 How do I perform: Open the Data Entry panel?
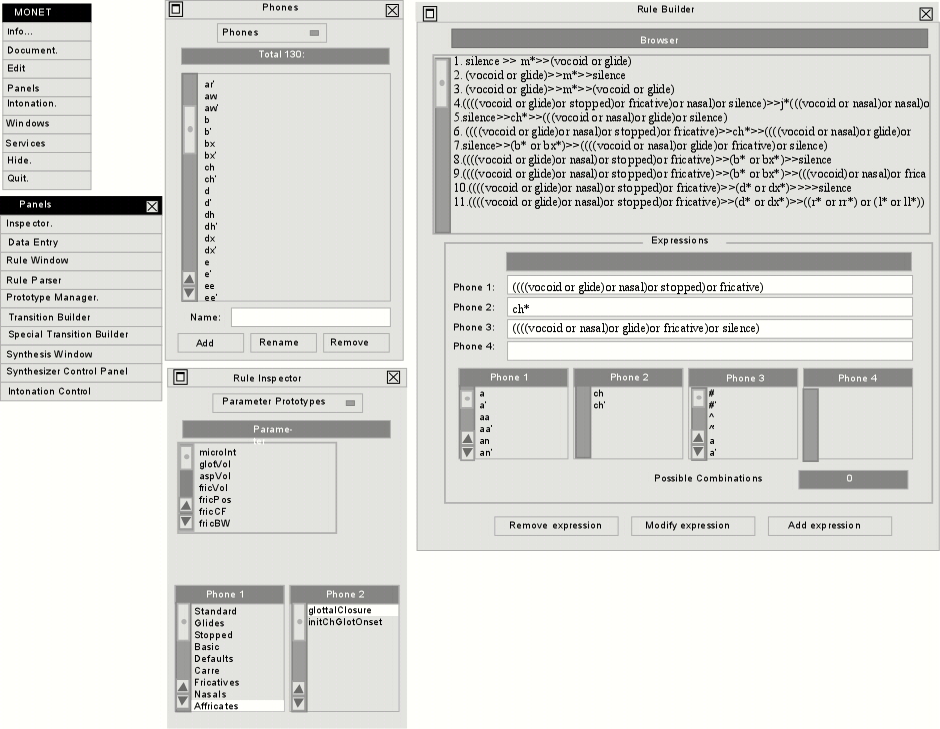click(x=81, y=242)
